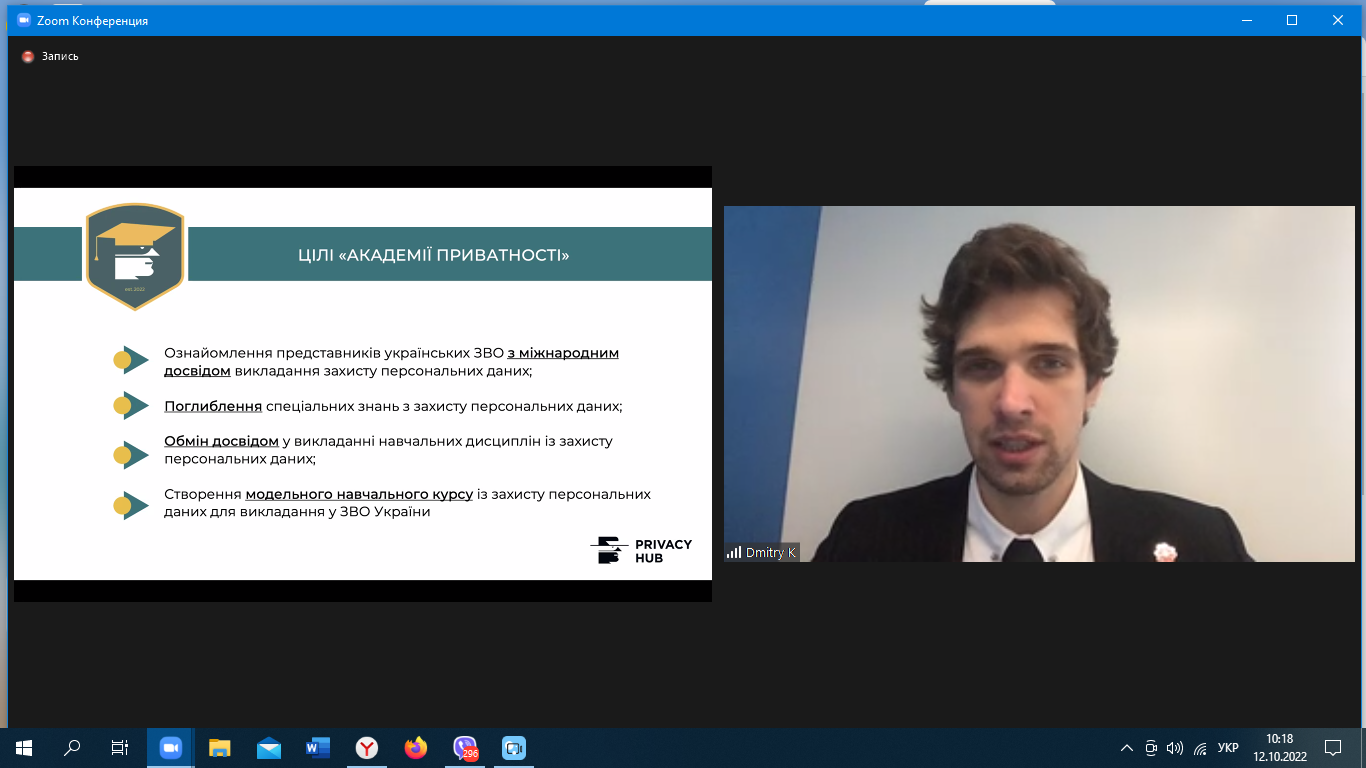The image size is (1366, 768).
Task: Select Dmitry K's video tile
Action: click(1039, 383)
